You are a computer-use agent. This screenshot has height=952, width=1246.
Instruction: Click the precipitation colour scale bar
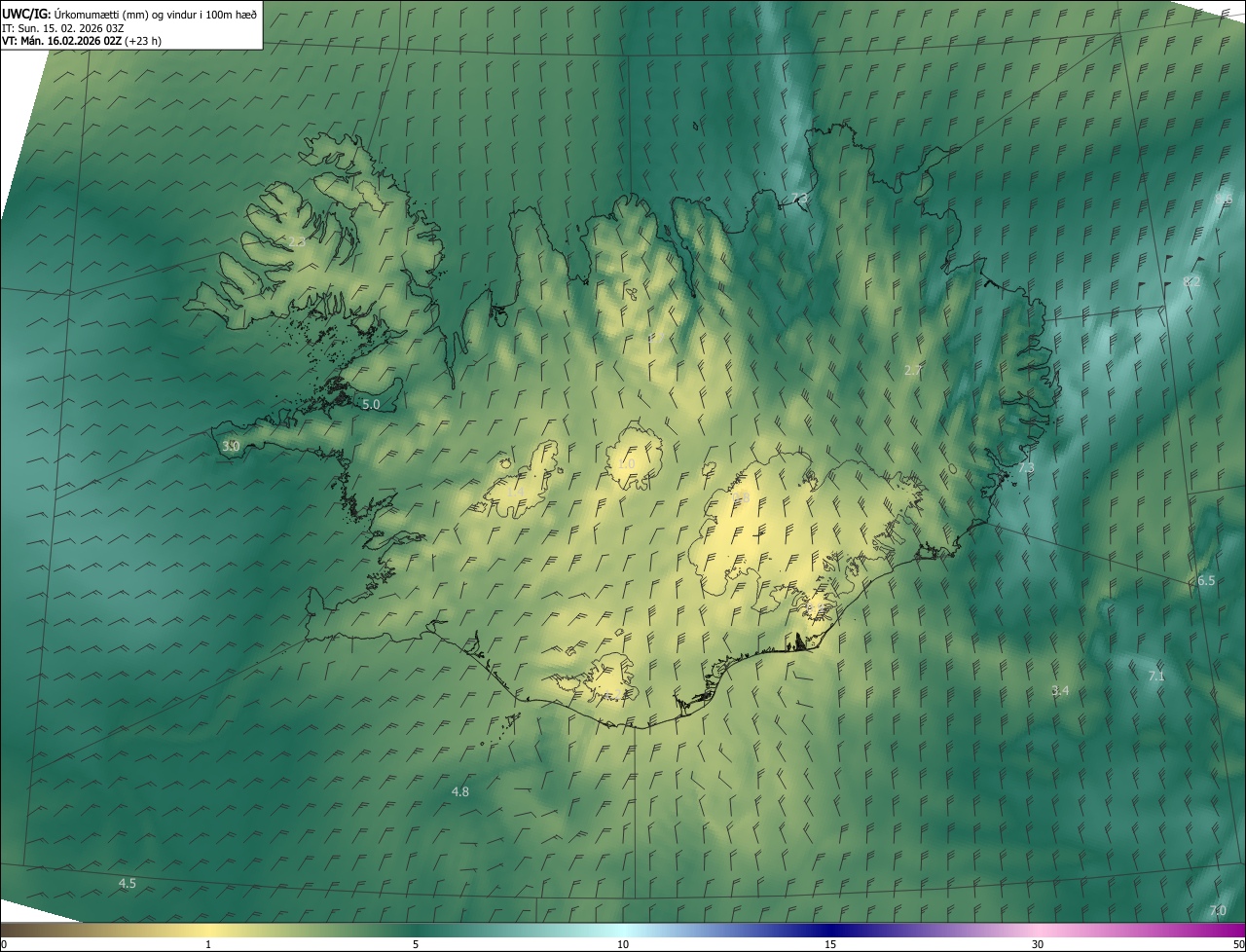623,930
